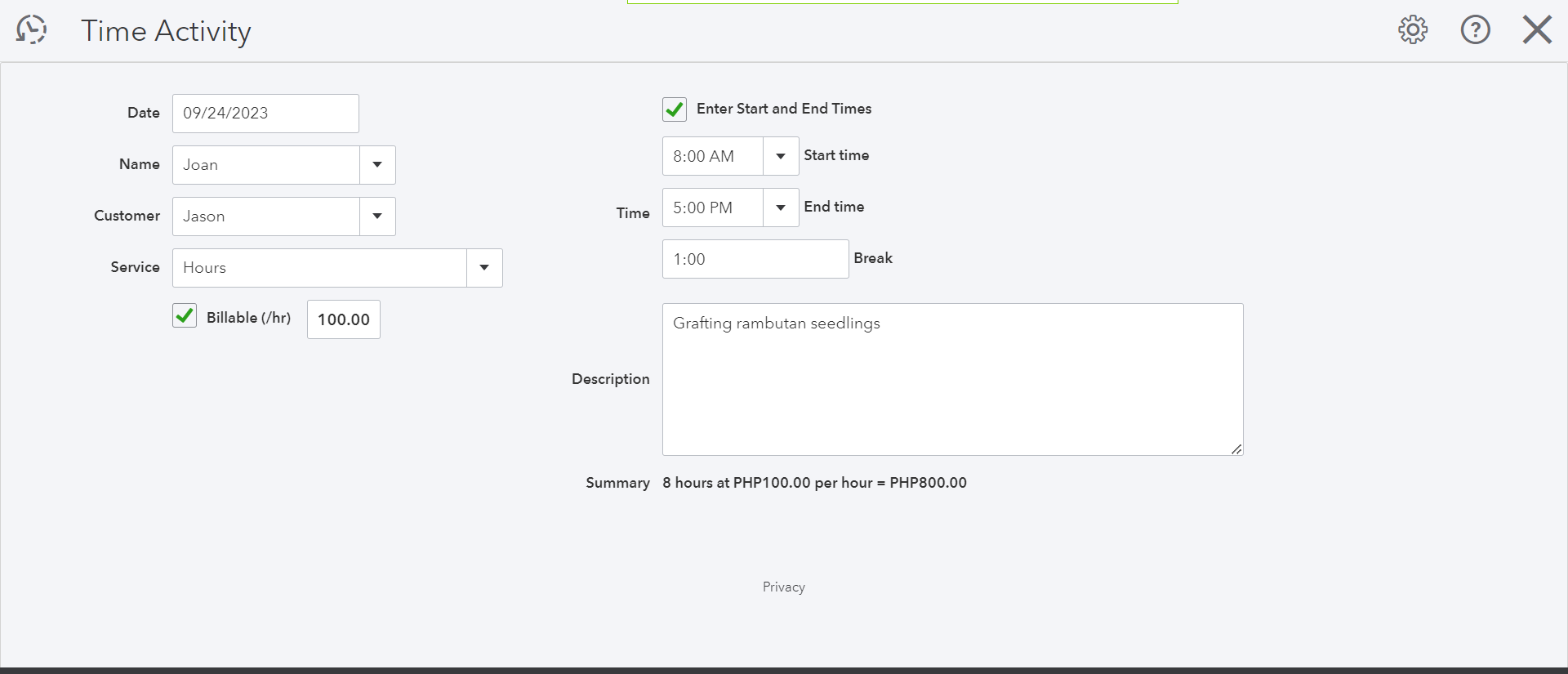
Task: Click the Customer field showing Jason
Action: pos(266,216)
